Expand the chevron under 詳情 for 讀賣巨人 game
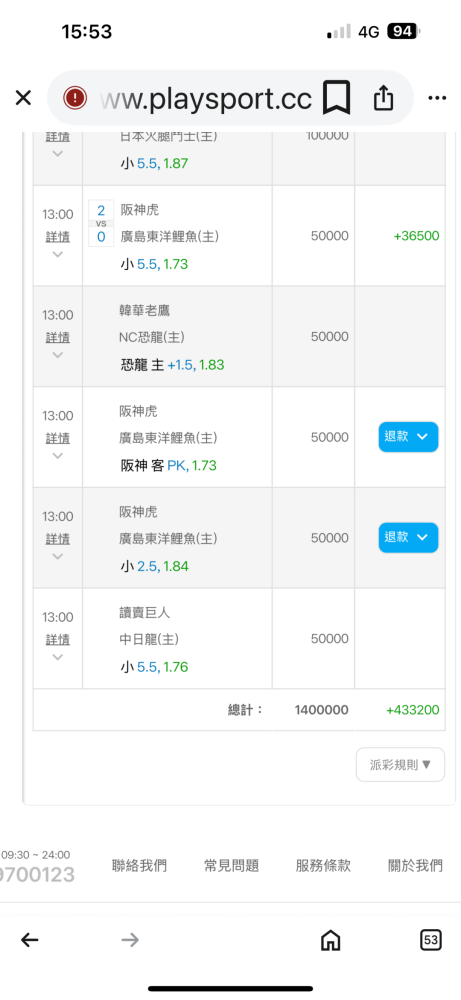Screen dimensions: 461x1000 point(57,657)
